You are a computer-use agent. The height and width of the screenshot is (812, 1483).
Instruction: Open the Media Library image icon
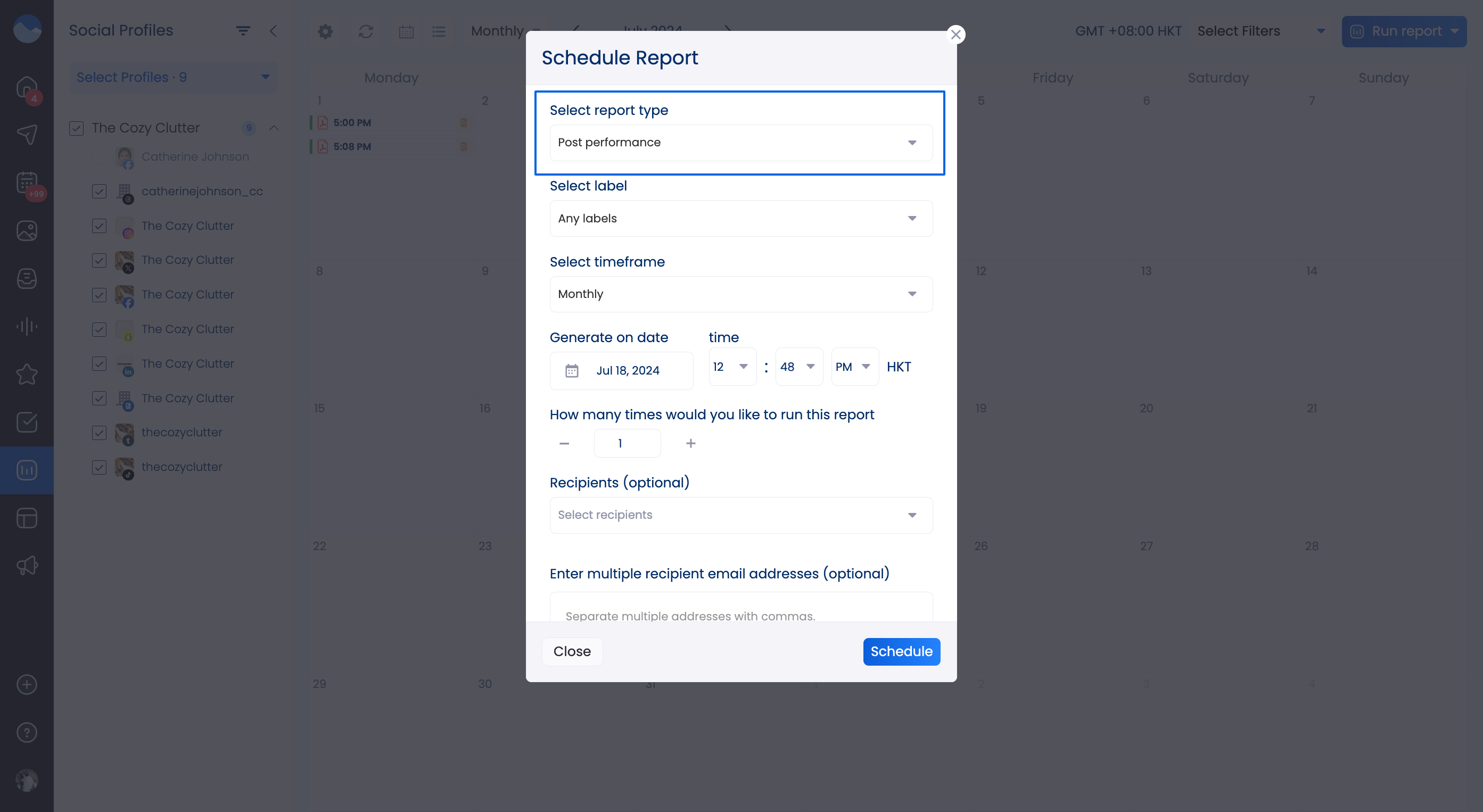click(x=27, y=230)
